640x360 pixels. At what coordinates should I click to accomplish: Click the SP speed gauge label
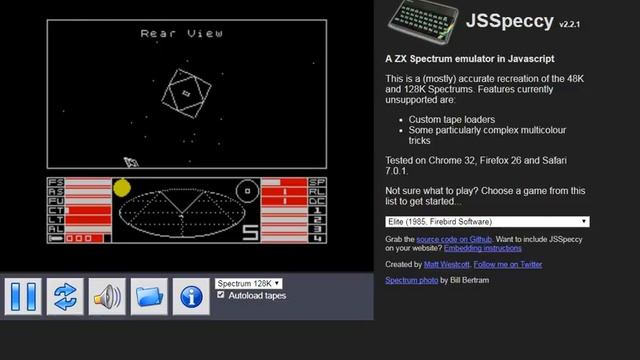(x=317, y=182)
